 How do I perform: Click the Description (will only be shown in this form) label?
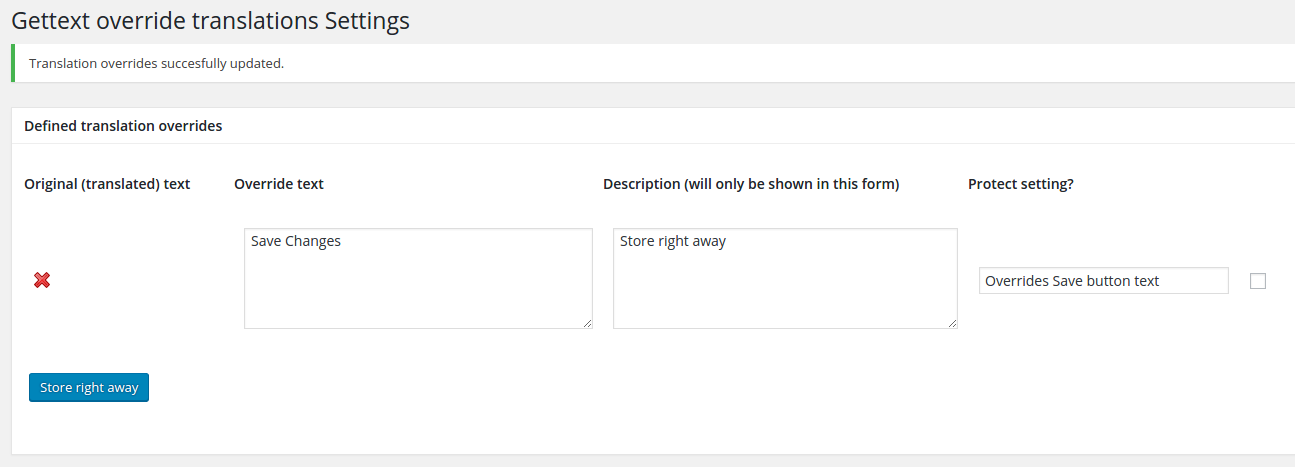[x=751, y=184]
